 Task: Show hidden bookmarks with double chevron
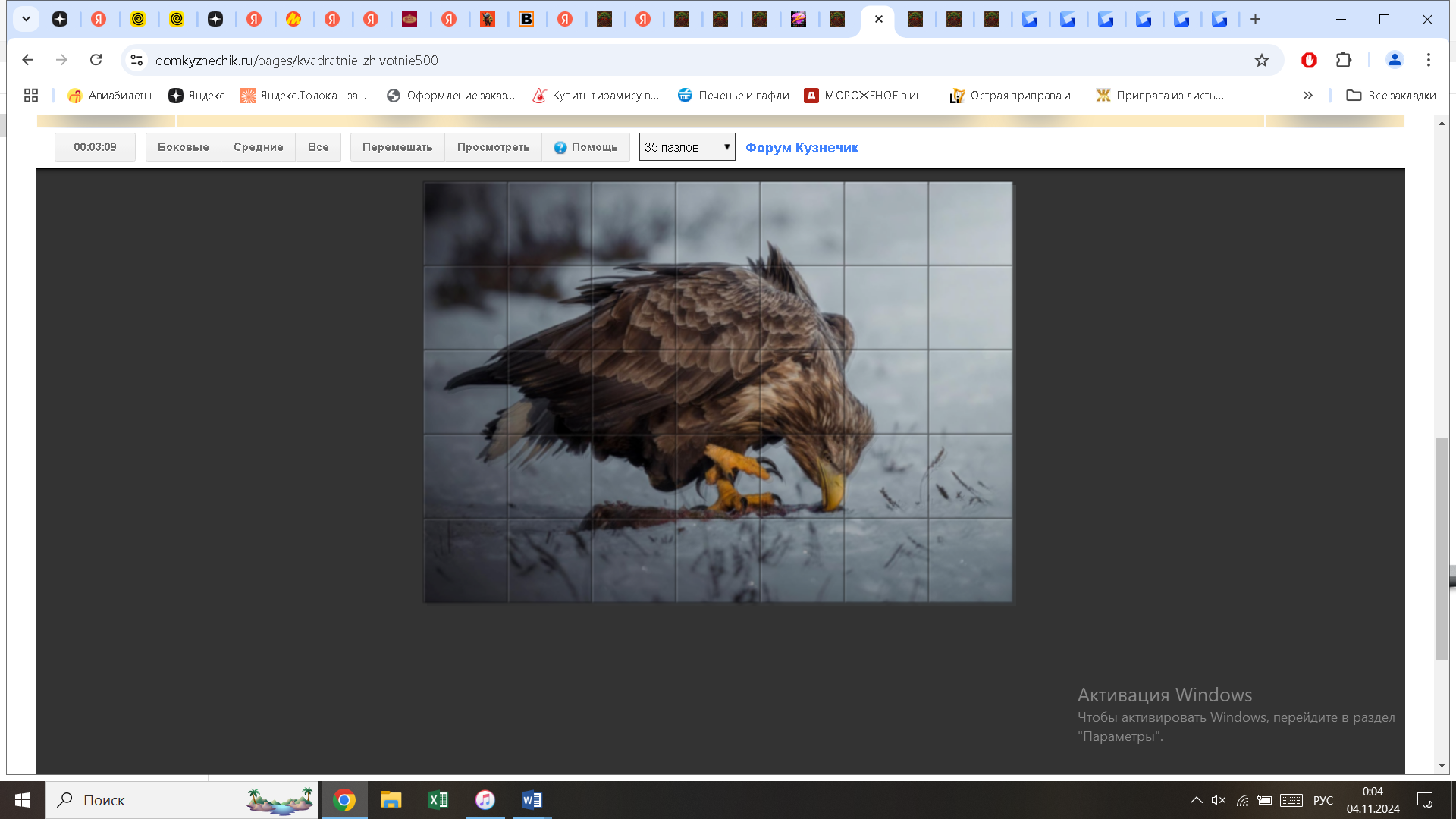tap(1308, 95)
